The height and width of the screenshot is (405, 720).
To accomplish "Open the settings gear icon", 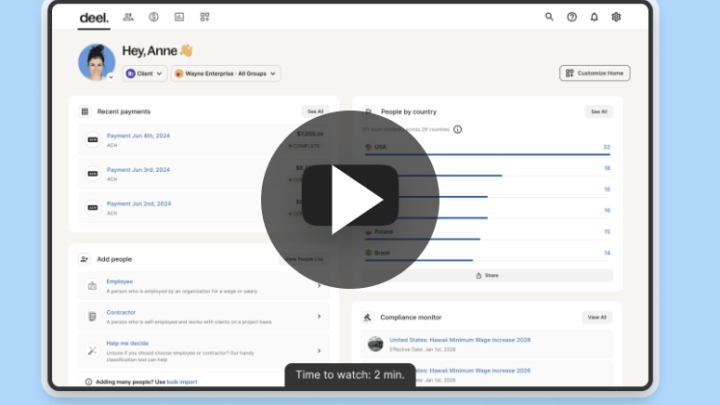I will (616, 17).
